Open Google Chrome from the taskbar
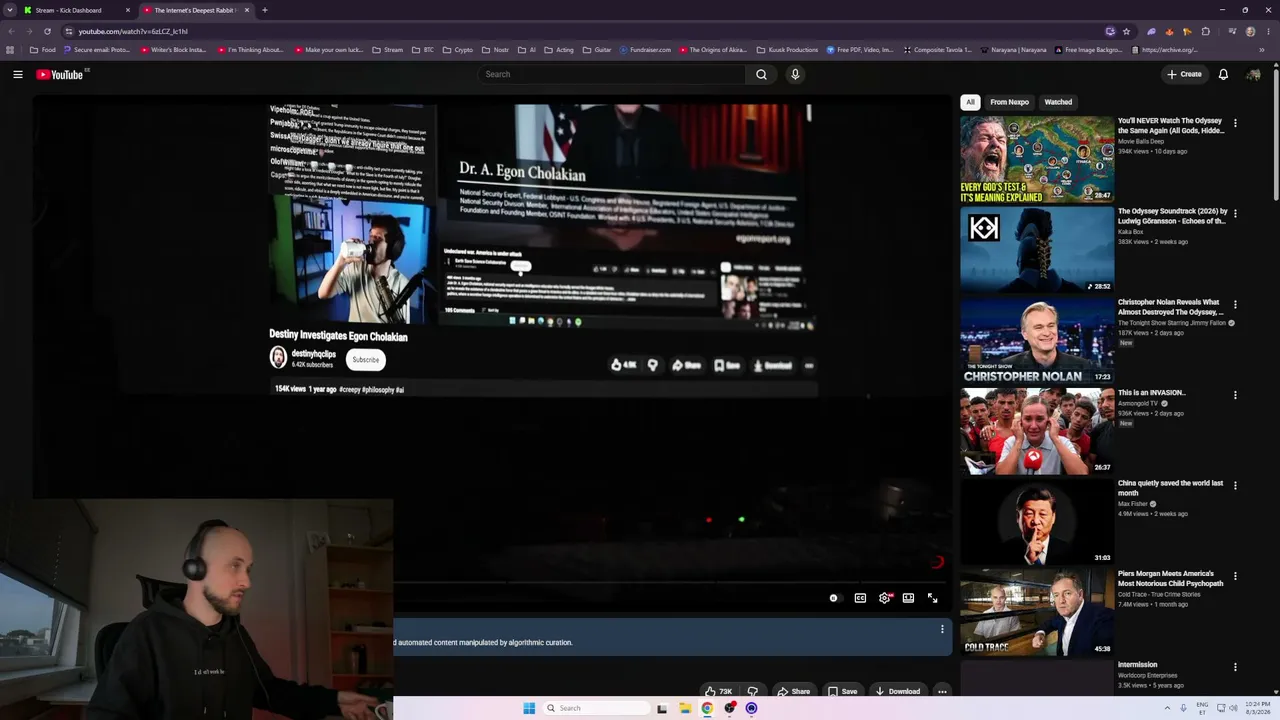The image size is (1280, 720). point(707,708)
